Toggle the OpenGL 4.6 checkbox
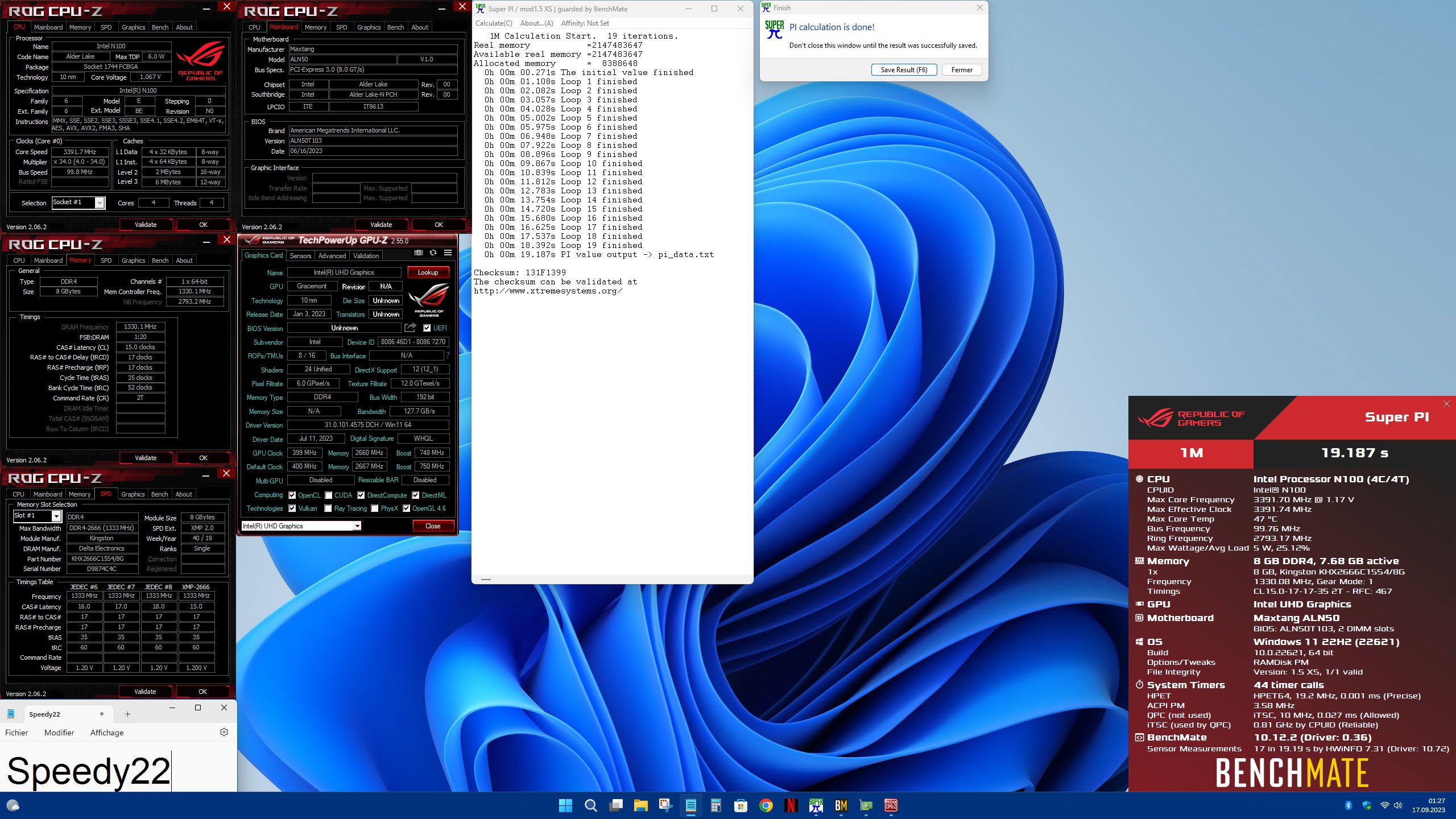The height and width of the screenshot is (819, 1456). click(x=406, y=508)
